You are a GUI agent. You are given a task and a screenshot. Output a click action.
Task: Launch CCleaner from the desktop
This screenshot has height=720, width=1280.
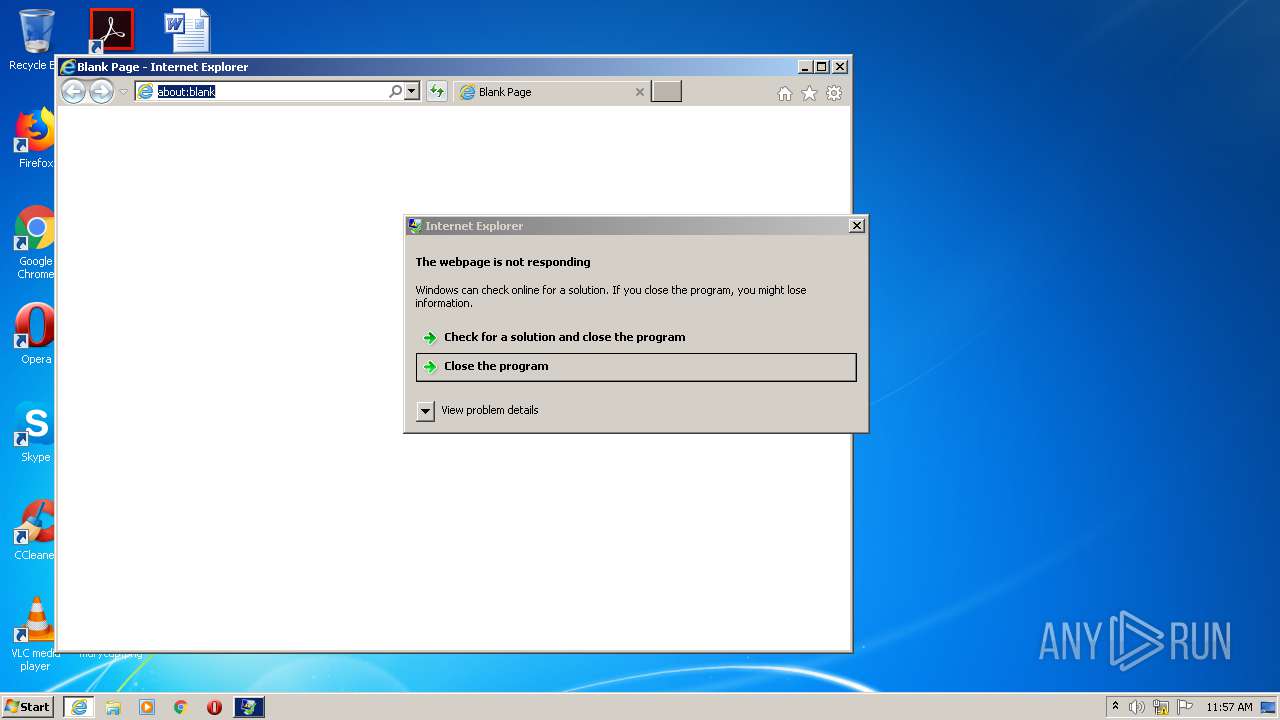[36, 530]
